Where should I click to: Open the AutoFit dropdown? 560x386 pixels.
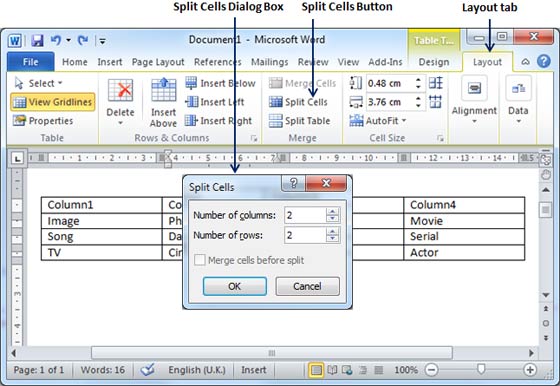click(378, 121)
